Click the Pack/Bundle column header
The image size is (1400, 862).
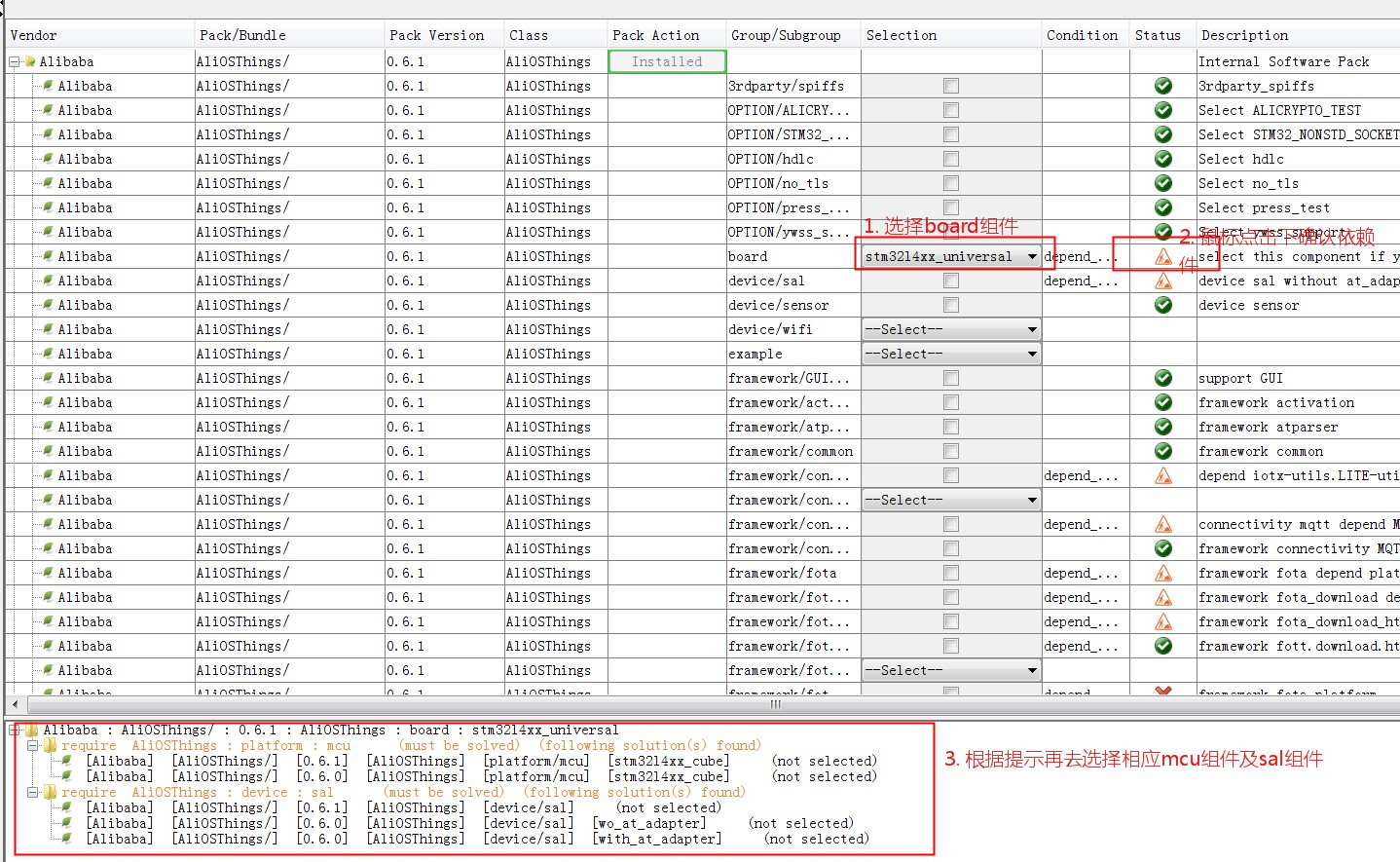(289, 35)
